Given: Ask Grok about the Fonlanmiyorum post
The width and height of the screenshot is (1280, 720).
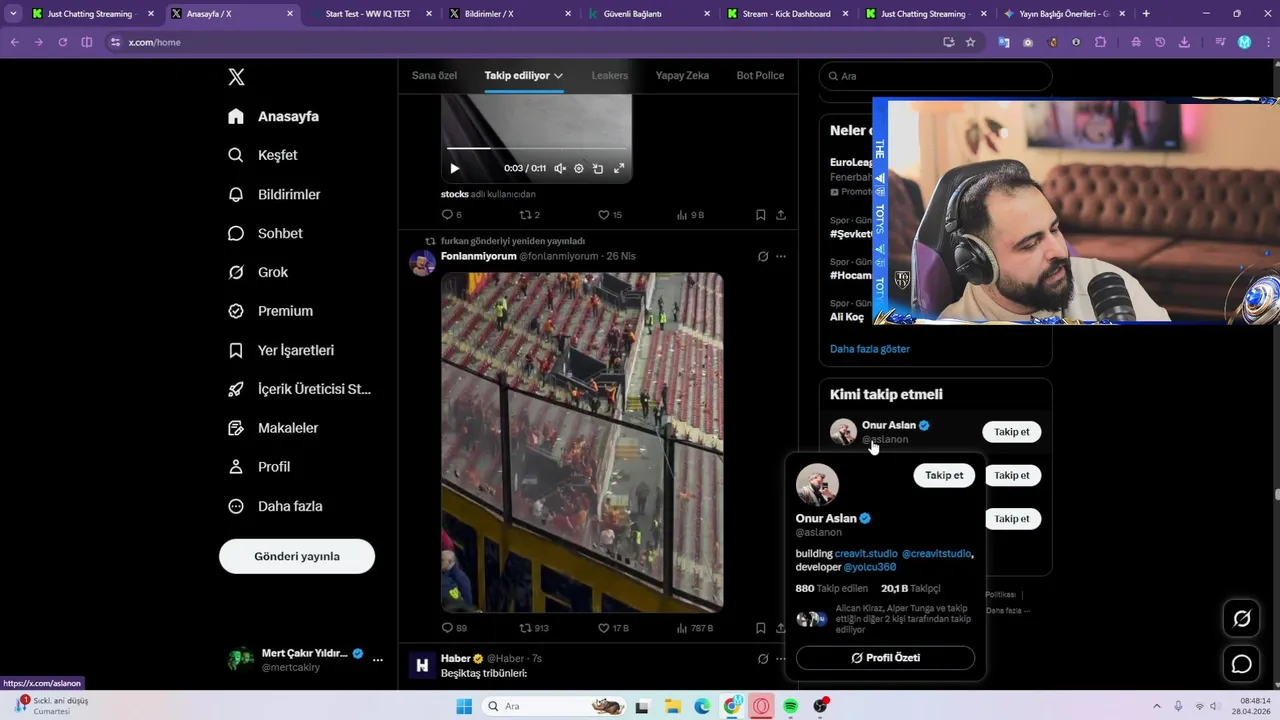Looking at the screenshot, I should click(763, 256).
